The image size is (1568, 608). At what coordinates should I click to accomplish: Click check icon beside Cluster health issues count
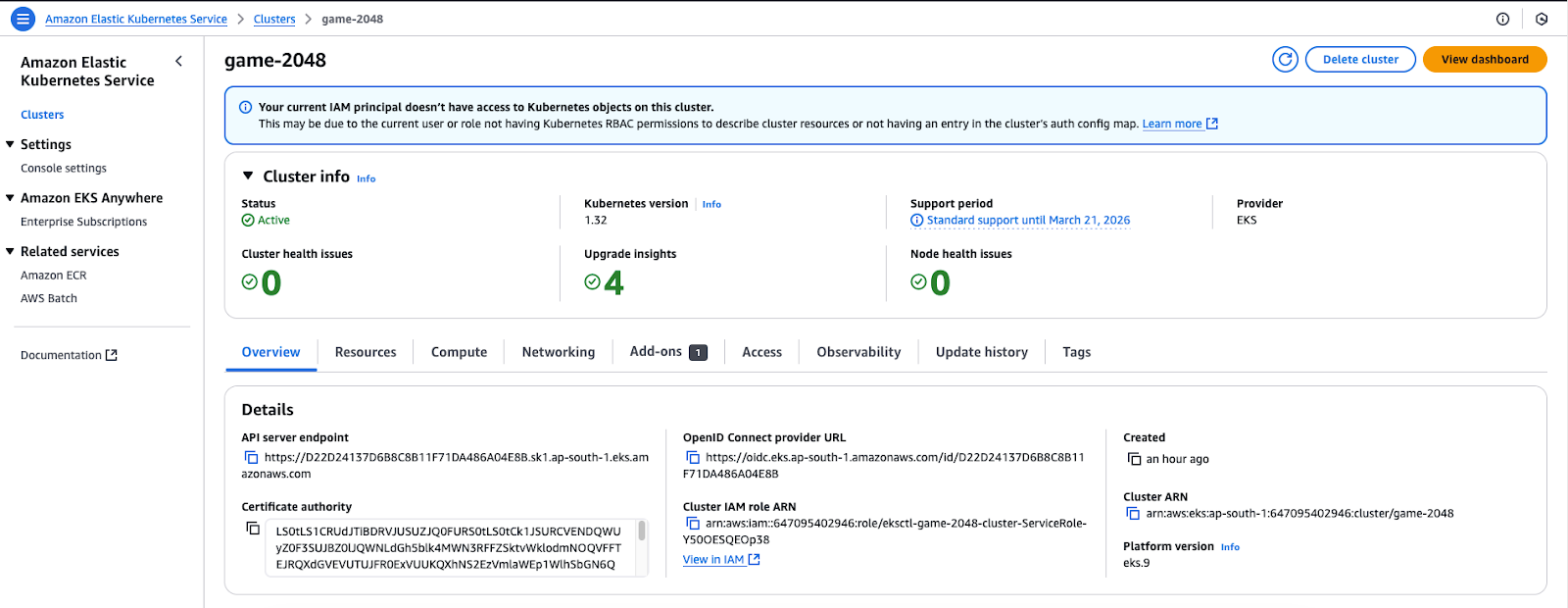250,282
